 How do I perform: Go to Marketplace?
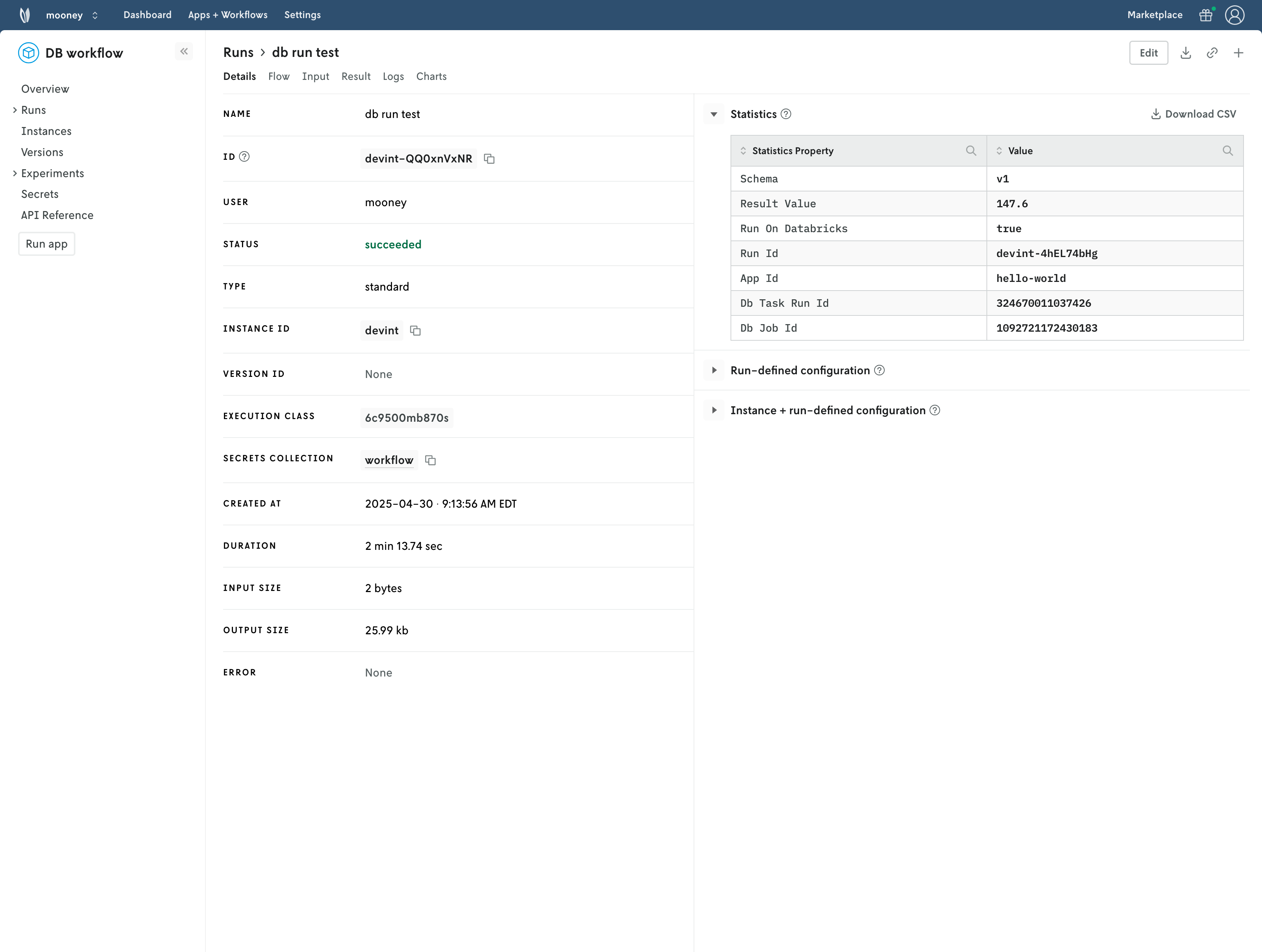(x=1155, y=15)
